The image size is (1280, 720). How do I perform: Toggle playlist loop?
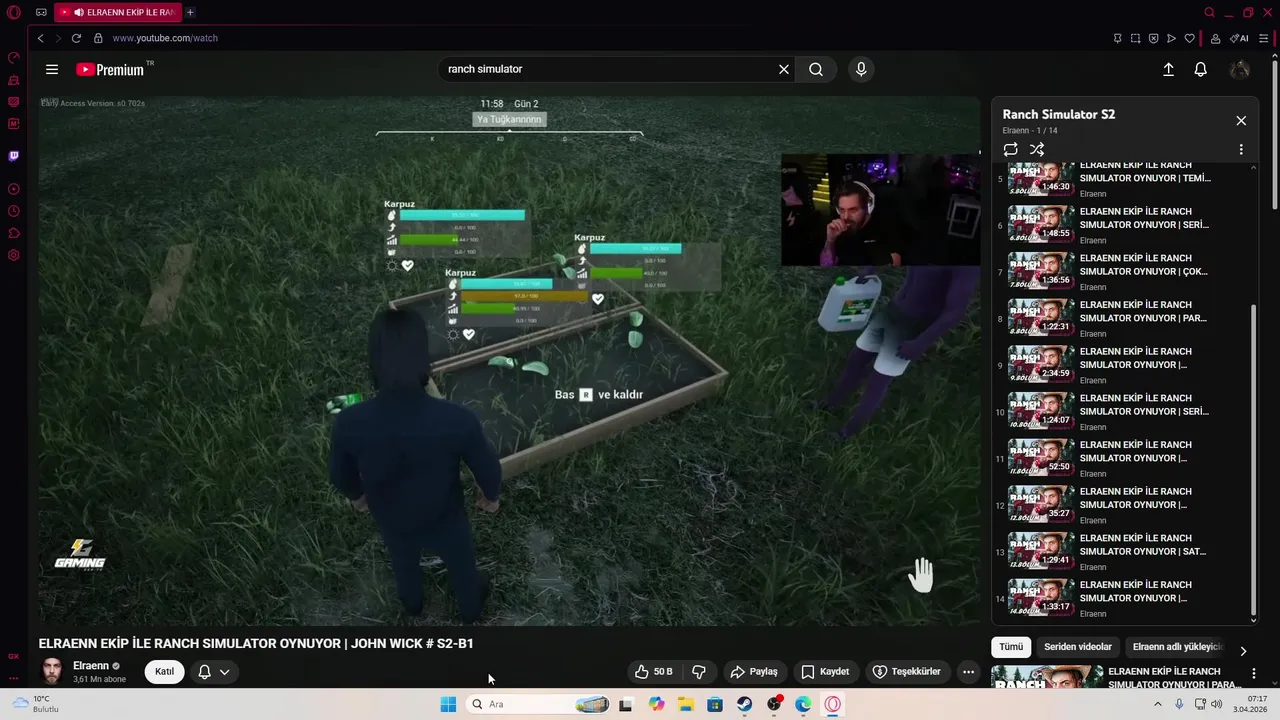1011,149
